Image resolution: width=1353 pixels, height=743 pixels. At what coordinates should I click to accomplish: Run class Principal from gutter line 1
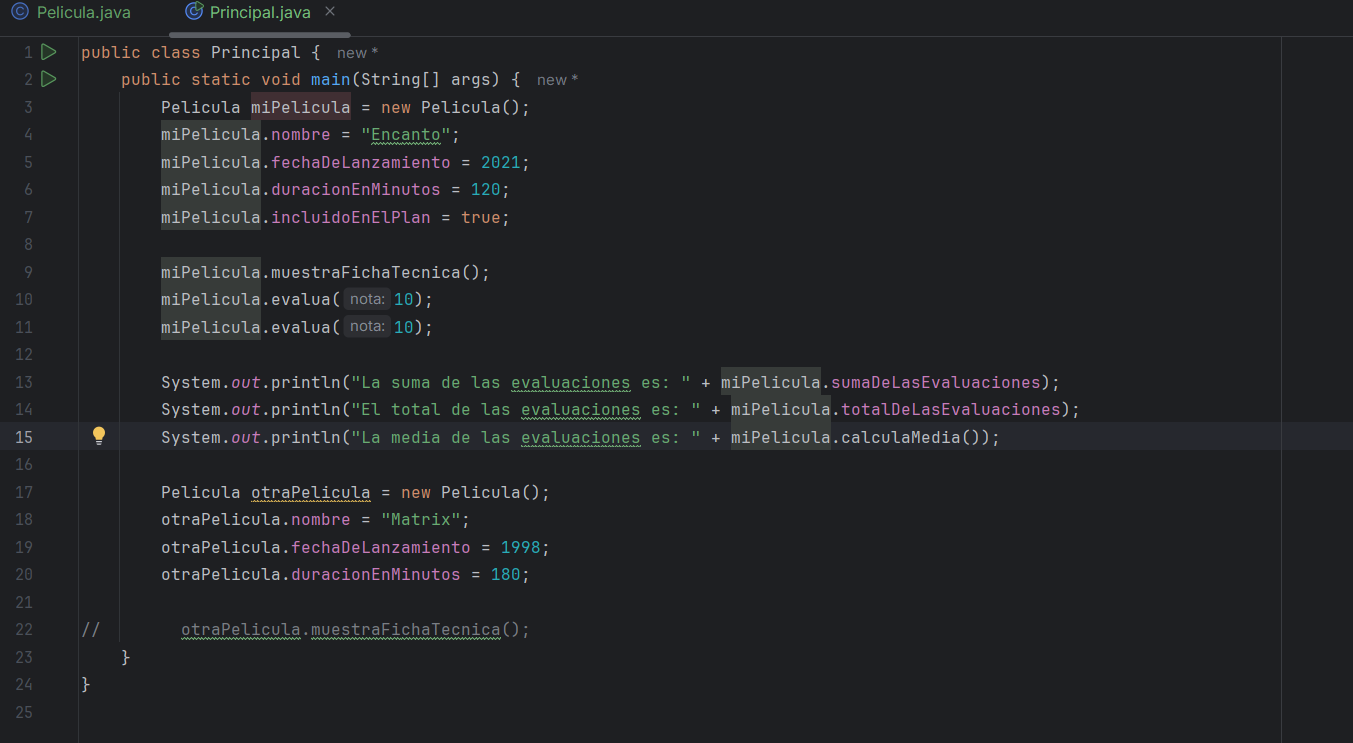click(49, 52)
